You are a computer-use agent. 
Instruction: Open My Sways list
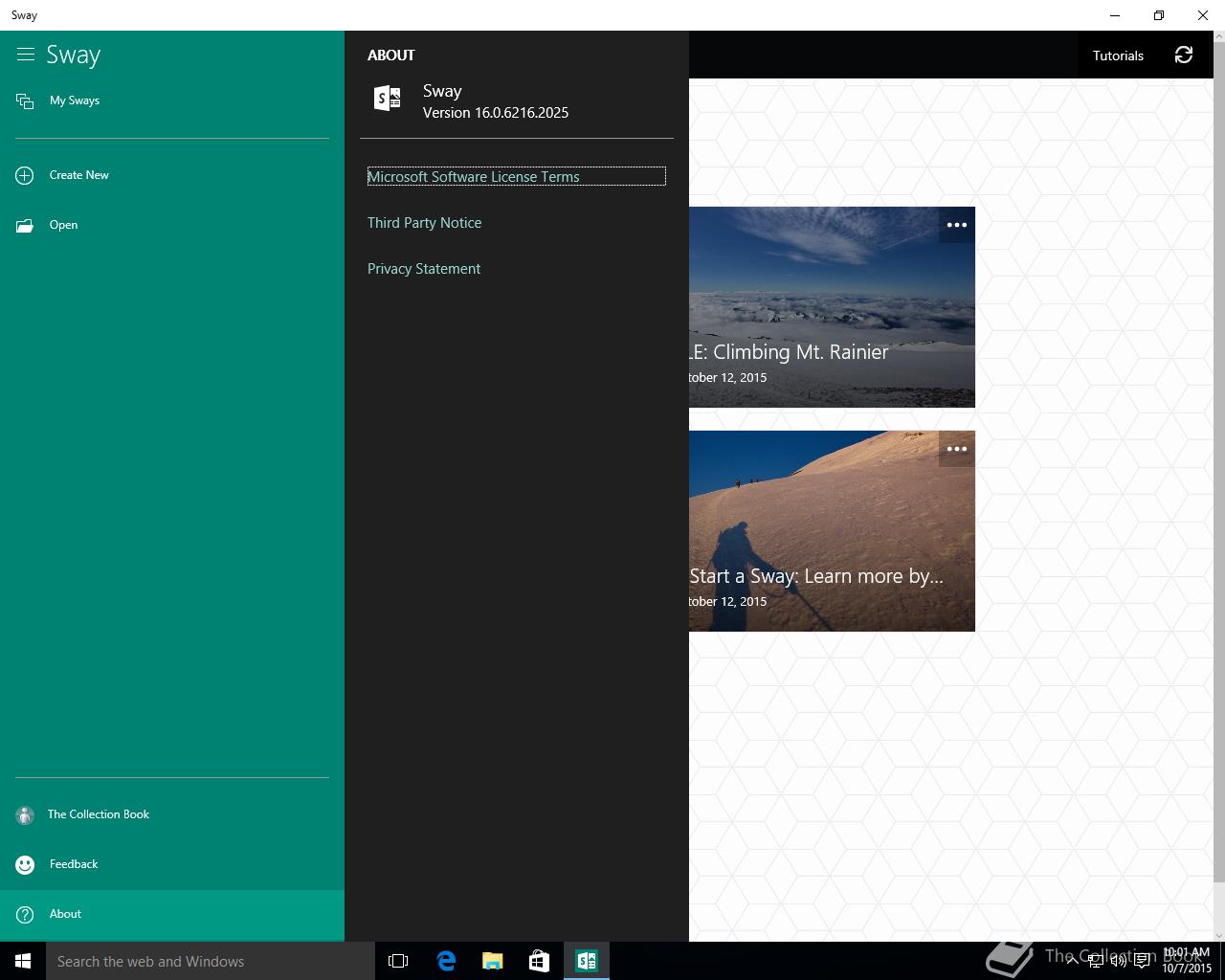coord(172,100)
